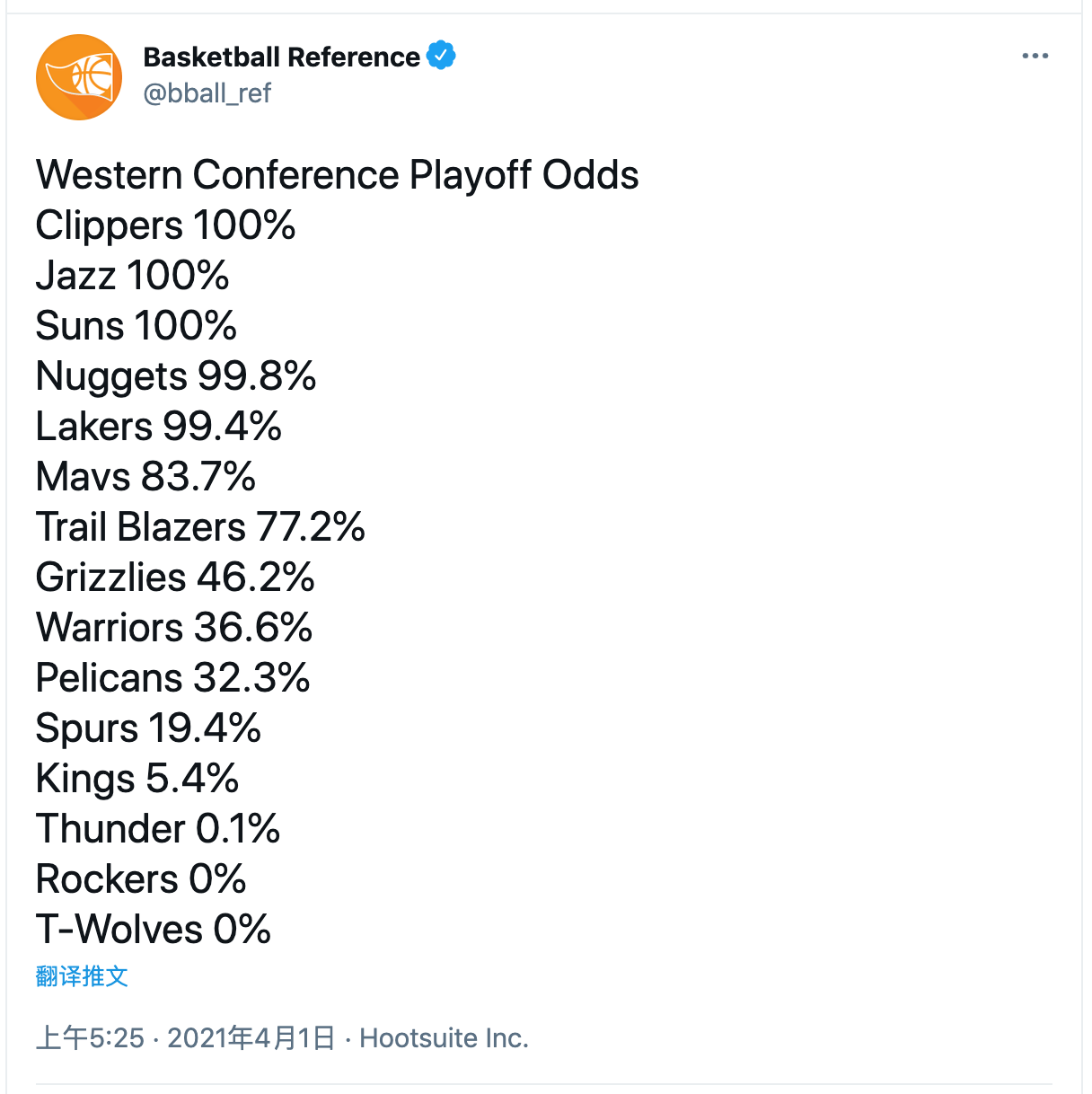Open the Basketball Reference display name link
This screenshot has height=1094, width=1092.
(x=281, y=57)
